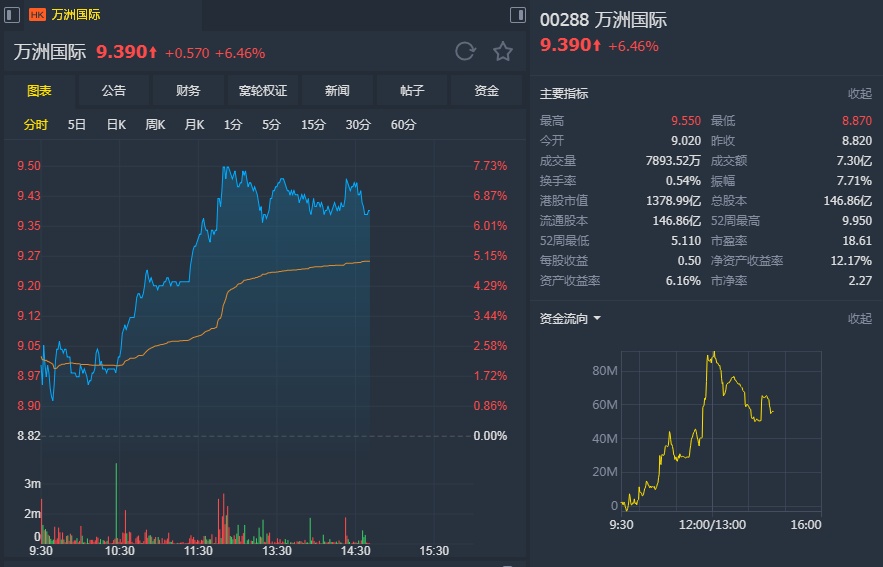Toggle the left panel layout icon

click(x=12, y=14)
